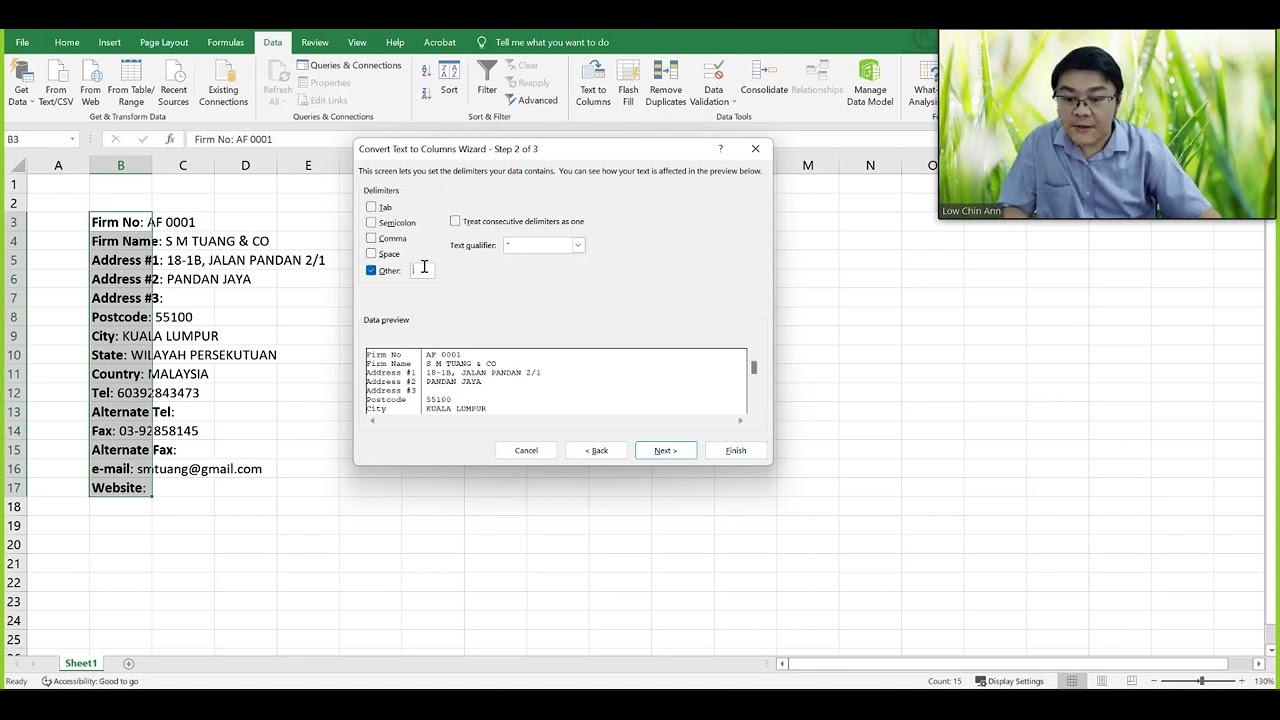1280x720 pixels.
Task: Choose From Table/Range icon
Action: [131, 83]
